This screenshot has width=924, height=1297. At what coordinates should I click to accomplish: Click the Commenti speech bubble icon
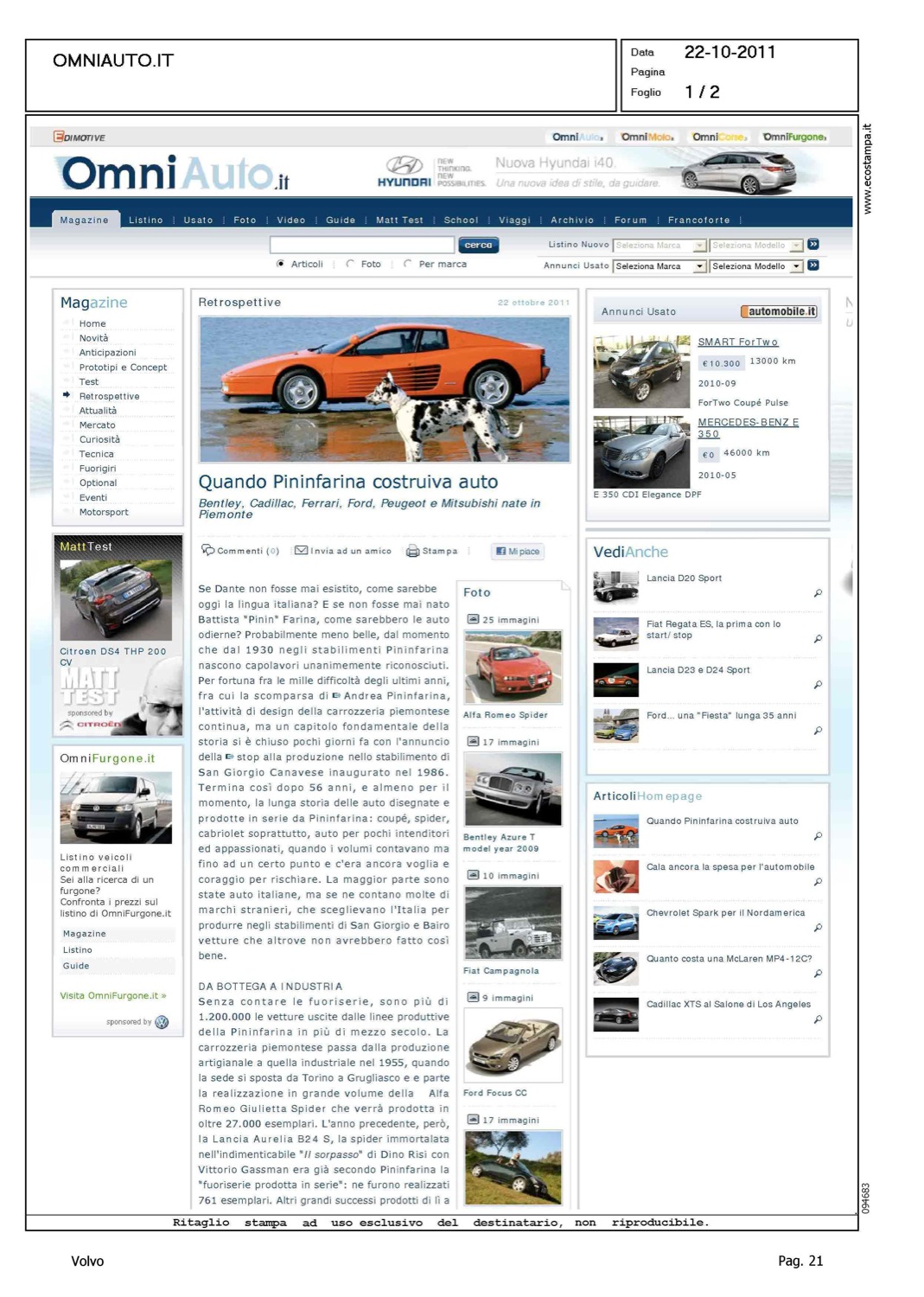[x=207, y=550]
